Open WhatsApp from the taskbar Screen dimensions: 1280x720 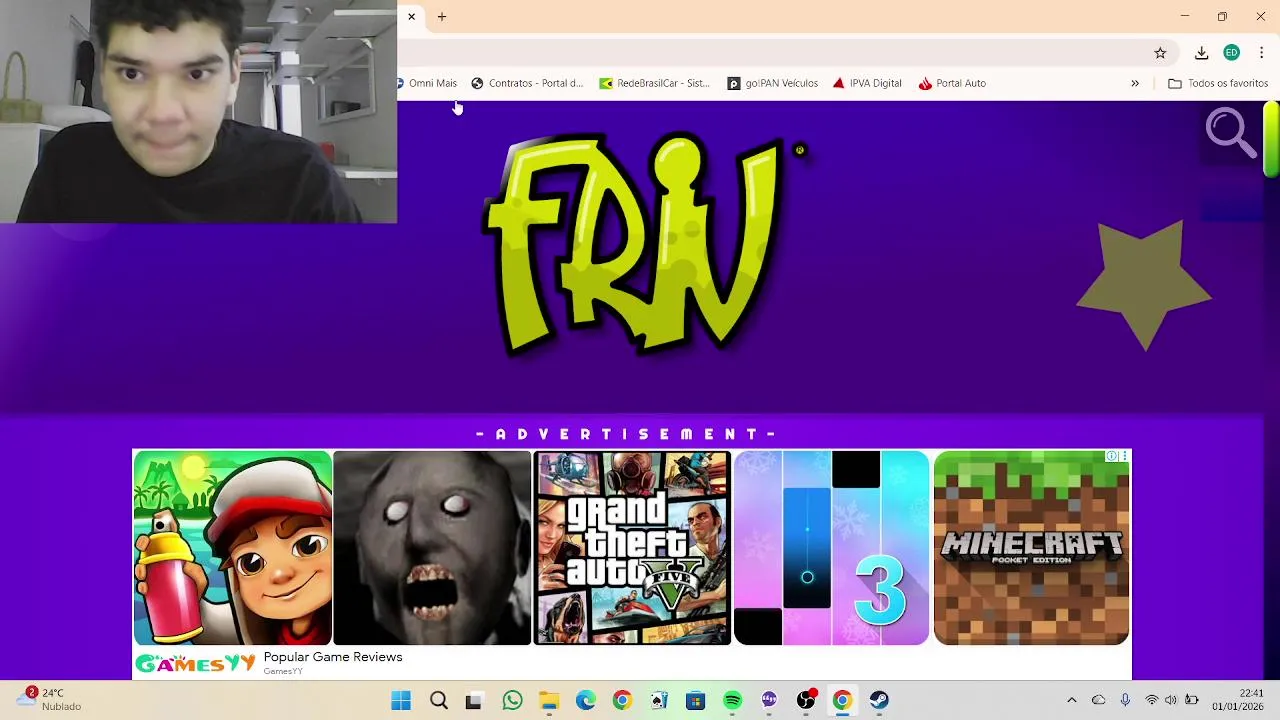(x=512, y=700)
